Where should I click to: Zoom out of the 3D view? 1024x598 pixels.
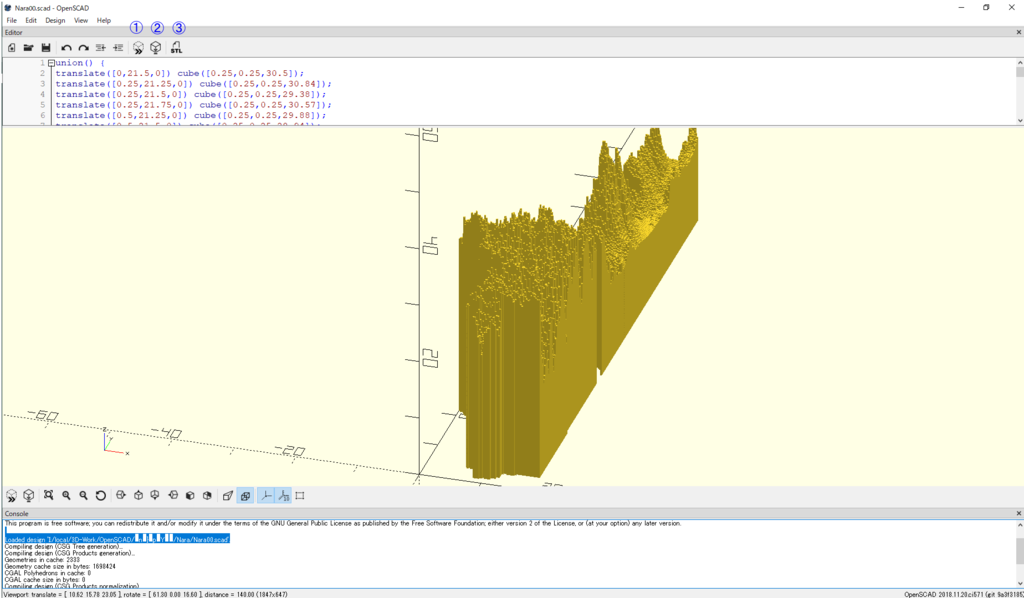point(83,496)
